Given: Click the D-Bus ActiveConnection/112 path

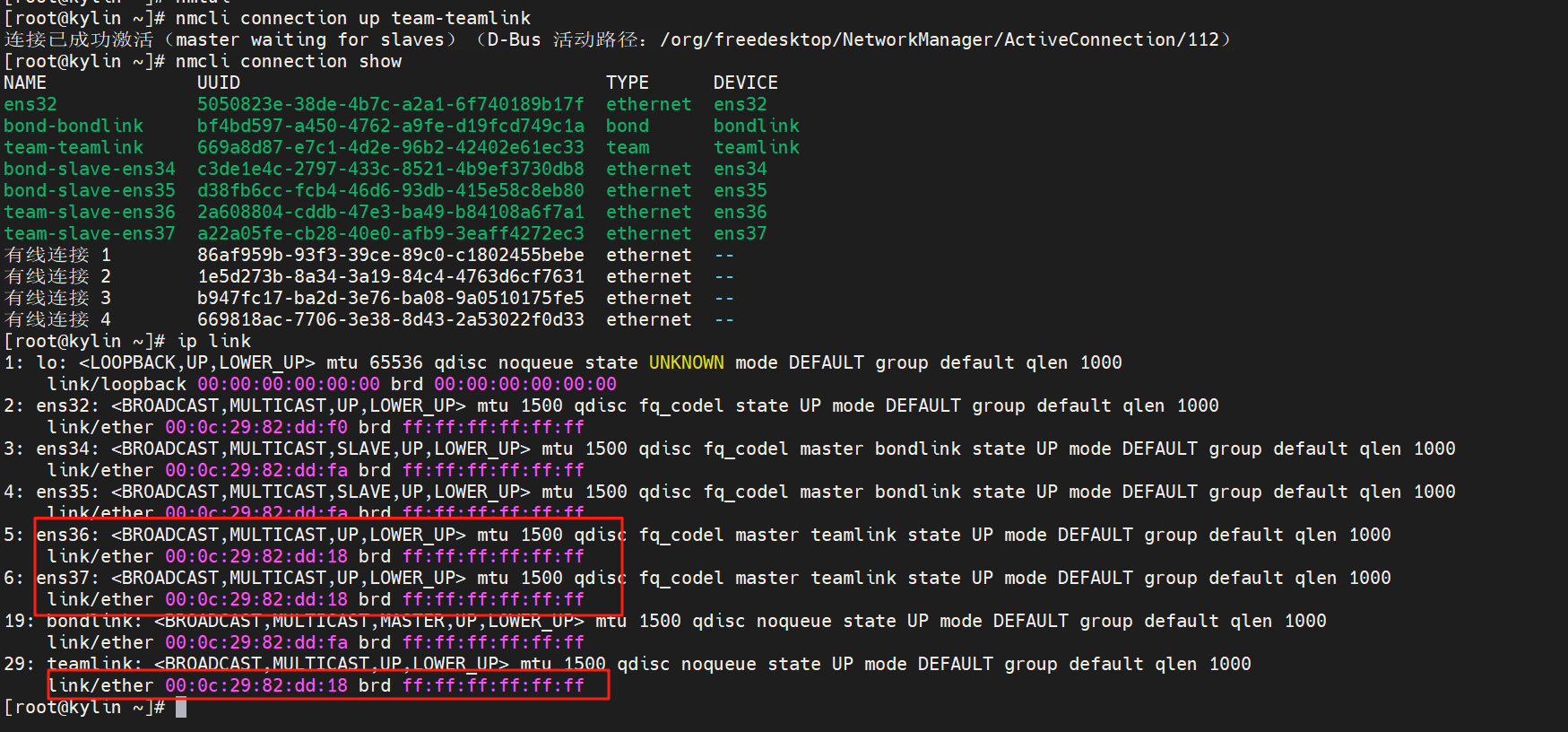Looking at the screenshot, I should (940, 39).
